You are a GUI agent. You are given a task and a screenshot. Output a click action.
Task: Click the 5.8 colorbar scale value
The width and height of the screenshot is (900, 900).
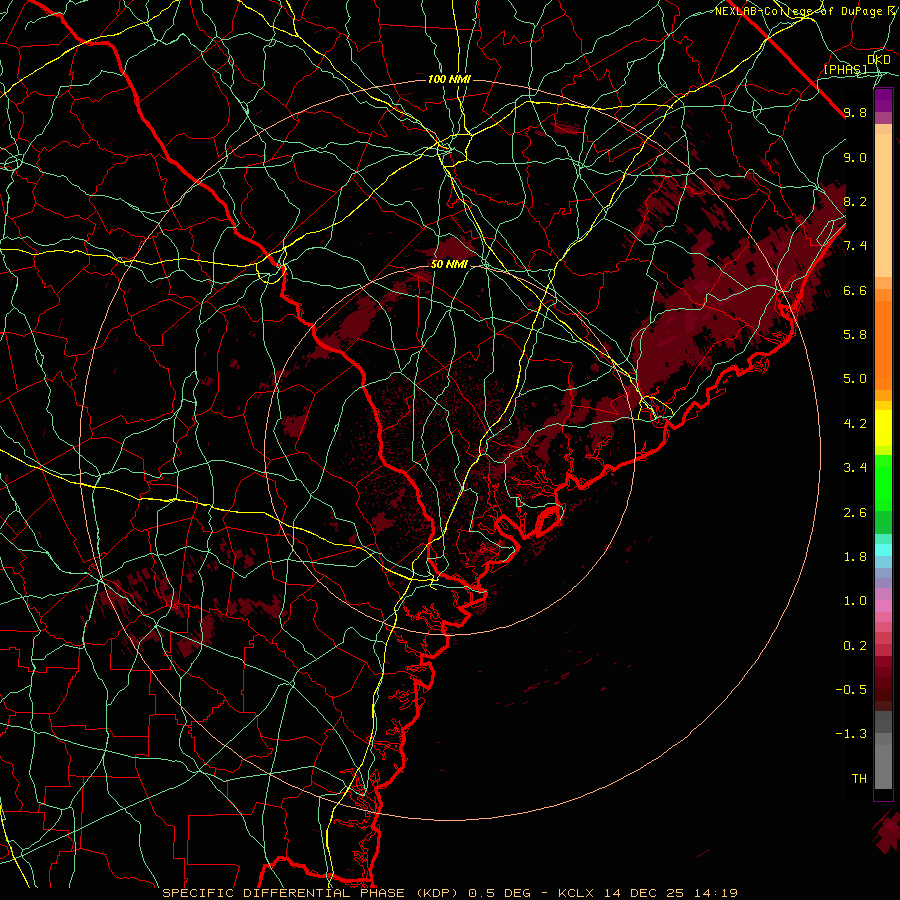(x=855, y=335)
